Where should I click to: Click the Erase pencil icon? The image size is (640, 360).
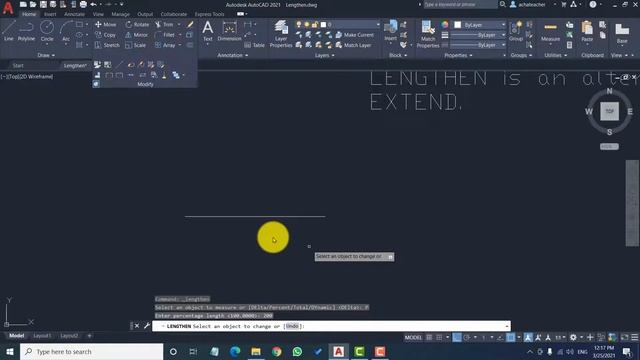(x=190, y=24)
